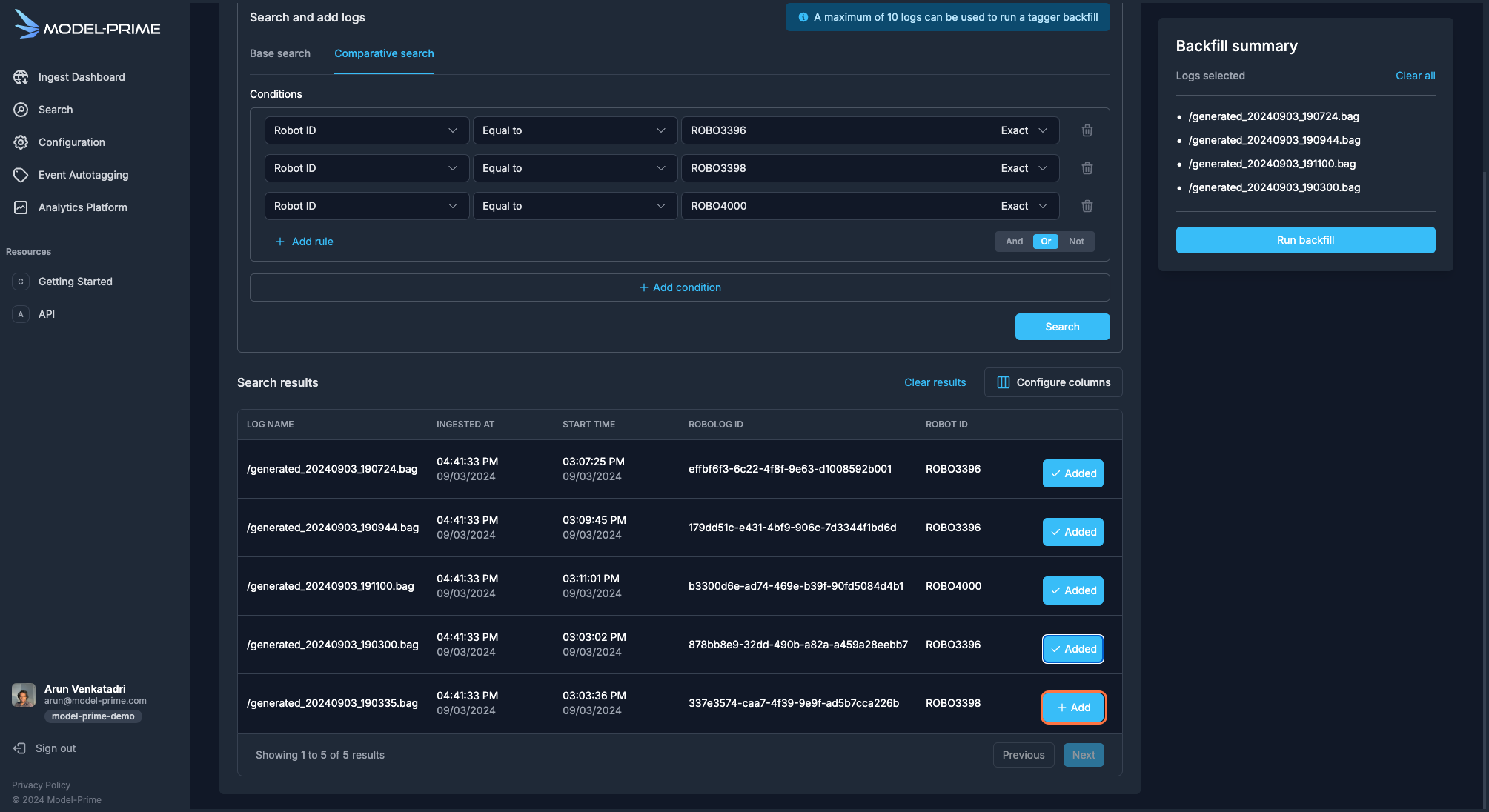This screenshot has height=812, width=1489.
Task: Click the Log Name column header
Action: [270, 425]
